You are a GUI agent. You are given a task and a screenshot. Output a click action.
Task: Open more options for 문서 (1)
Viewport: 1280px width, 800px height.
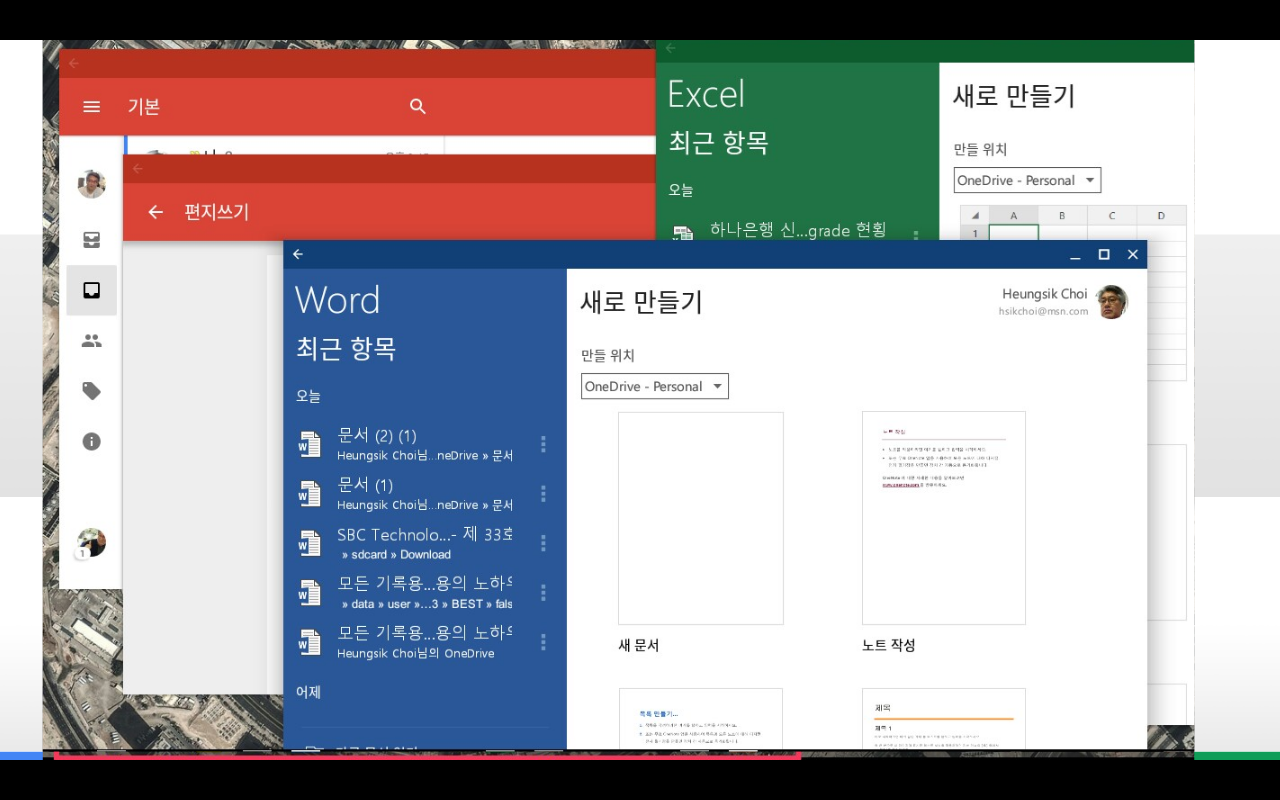click(543, 493)
